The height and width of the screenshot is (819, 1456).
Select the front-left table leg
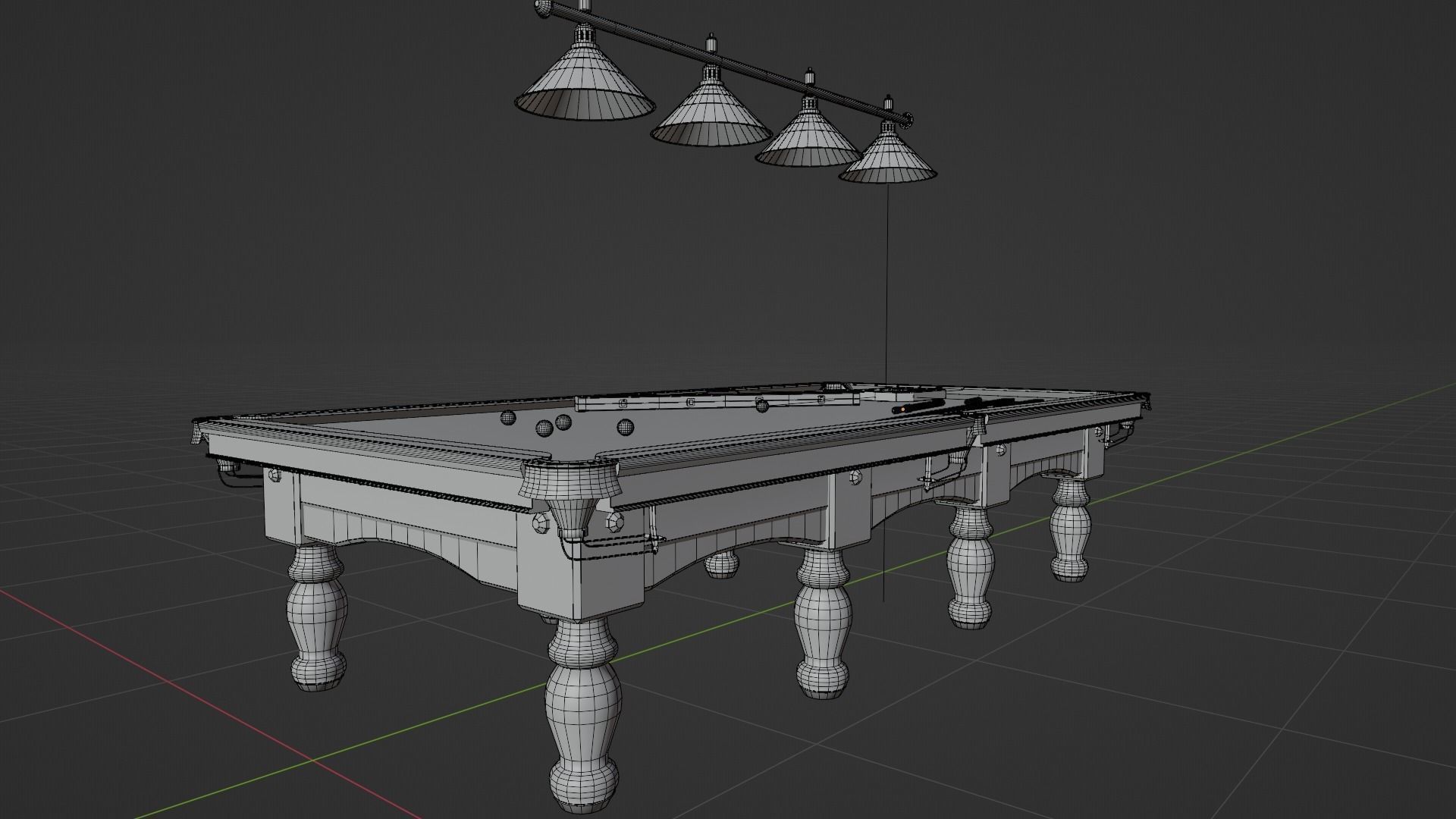tap(316, 617)
